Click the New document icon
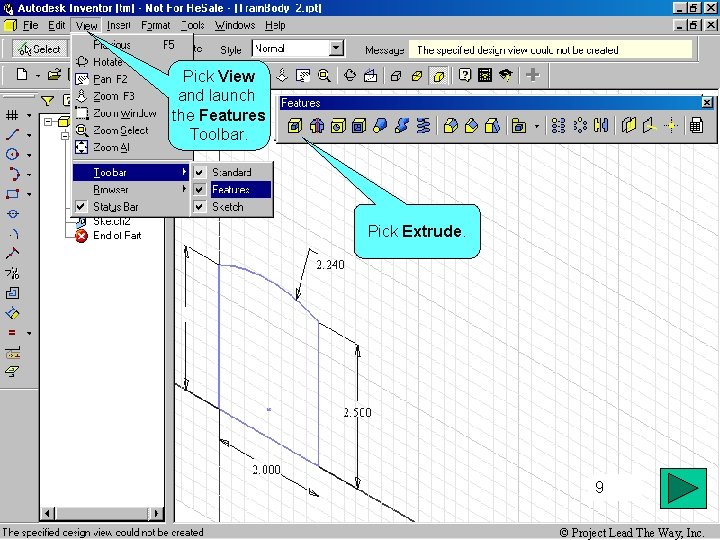Image resolution: width=720 pixels, height=540 pixels. (22, 74)
